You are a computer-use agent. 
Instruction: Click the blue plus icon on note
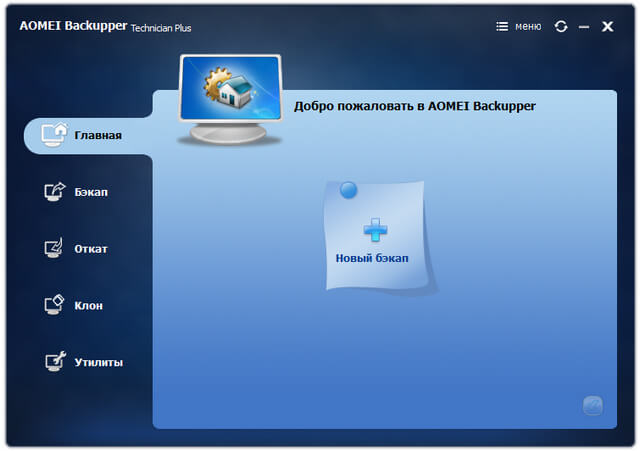[x=375, y=229]
